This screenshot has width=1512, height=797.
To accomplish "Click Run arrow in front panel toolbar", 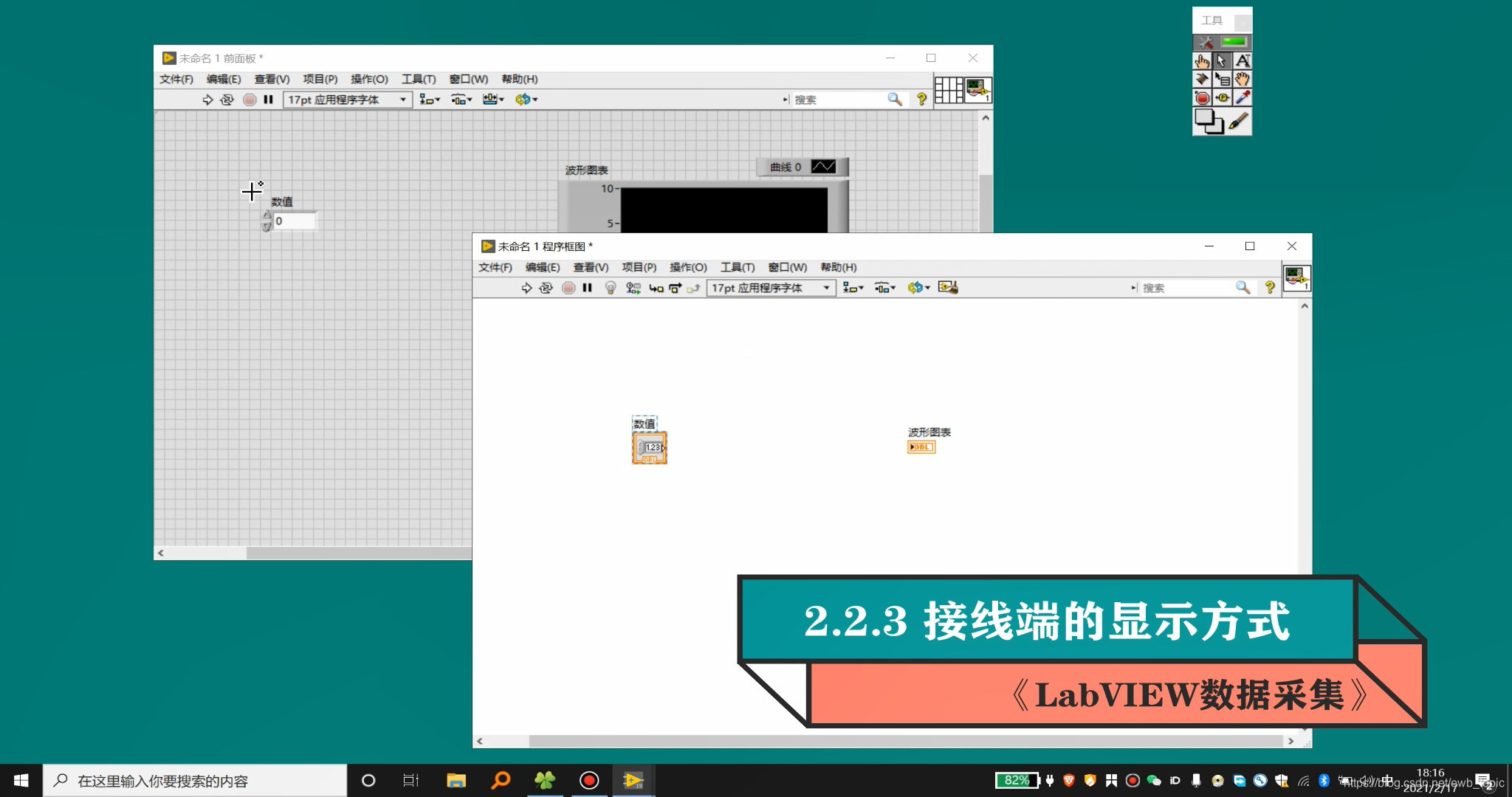I will click(207, 100).
